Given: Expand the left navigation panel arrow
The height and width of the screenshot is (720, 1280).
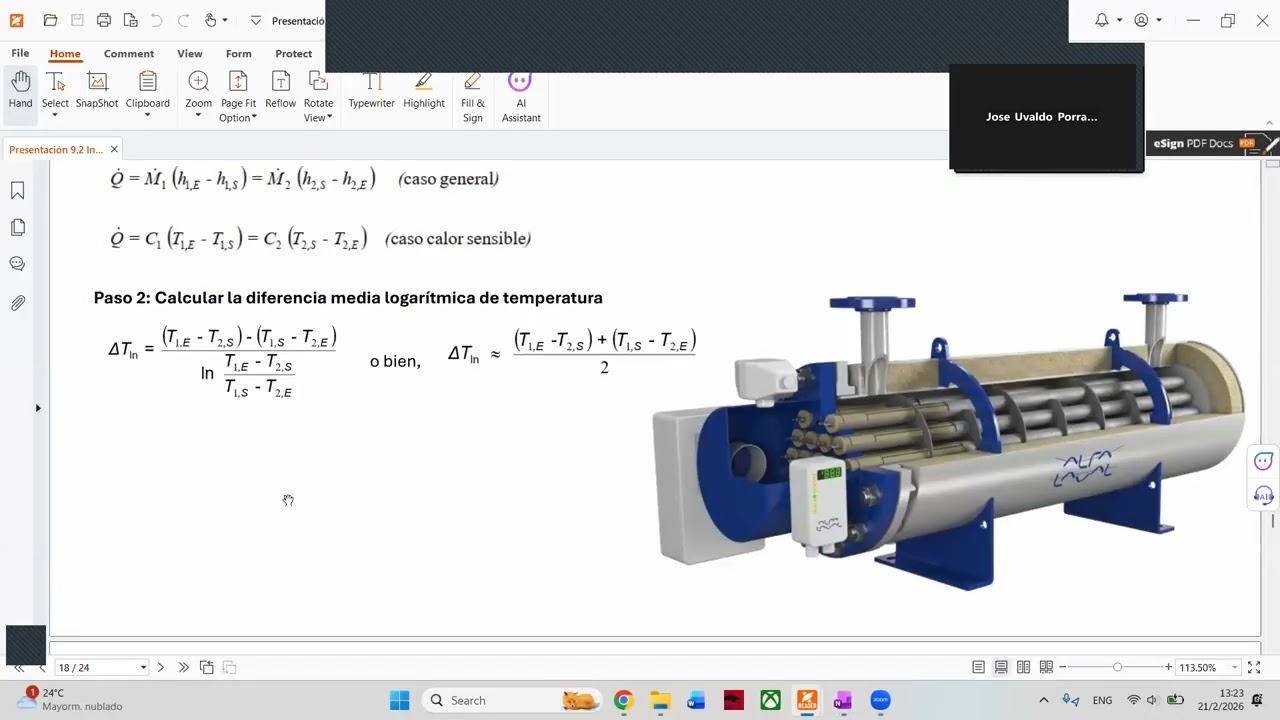Looking at the screenshot, I should click(x=38, y=408).
